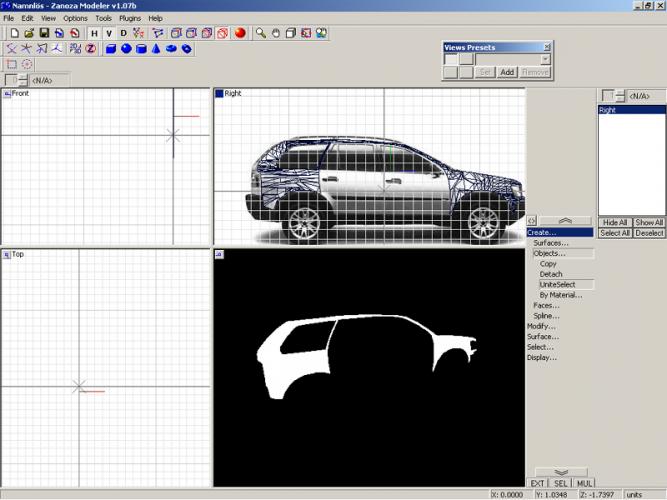Create a blue cone primitive
The height and width of the screenshot is (500, 667).
[156, 48]
